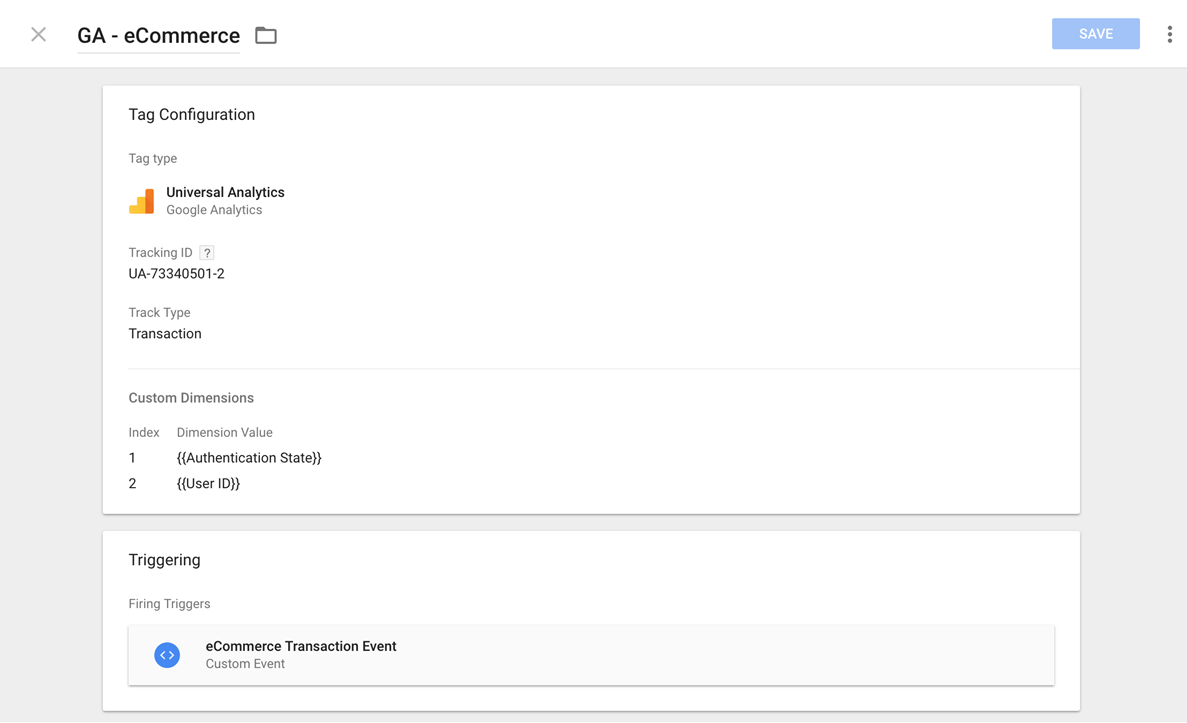
Task: Click the Triggering card heading
Action: pyautogui.click(x=164, y=560)
